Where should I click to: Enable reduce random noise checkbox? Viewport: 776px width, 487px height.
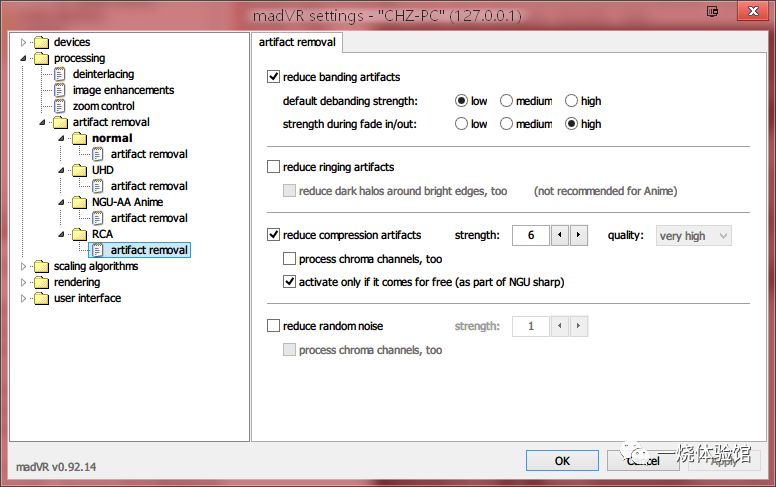point(273,326)
